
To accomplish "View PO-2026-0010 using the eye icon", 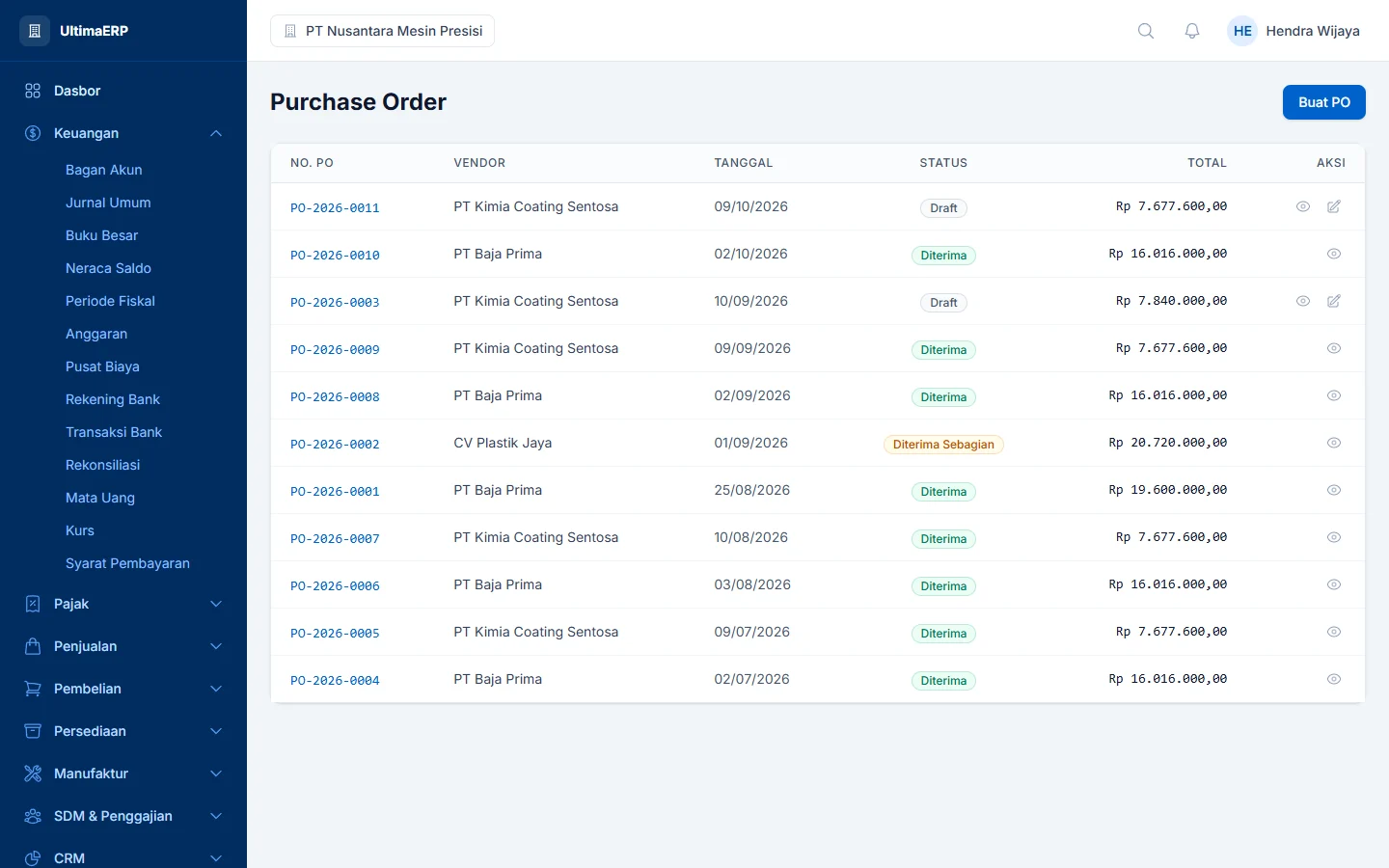I will pyautogui.click(x=1334, y=254).
